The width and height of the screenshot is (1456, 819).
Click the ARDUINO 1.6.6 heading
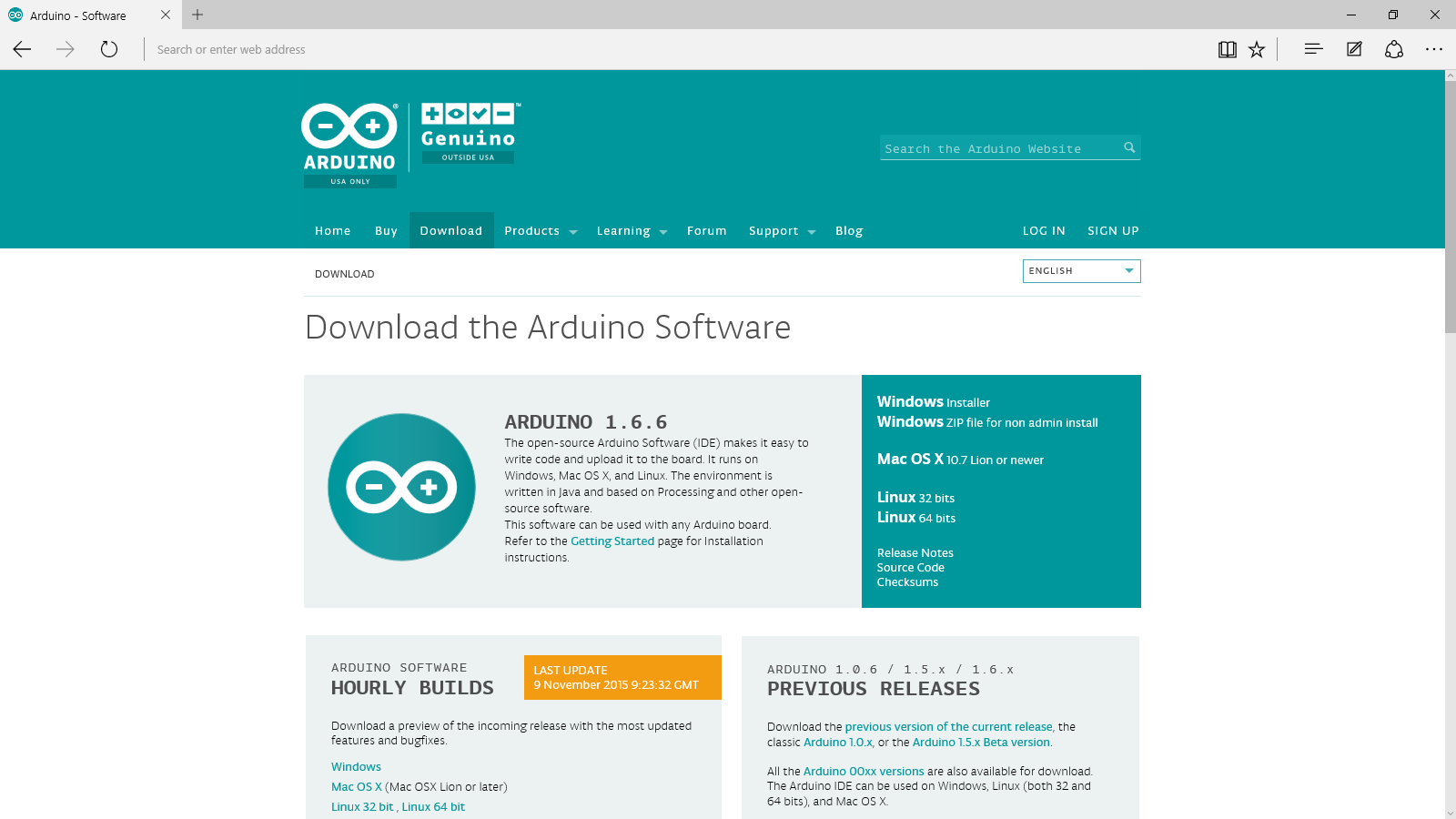586,422
